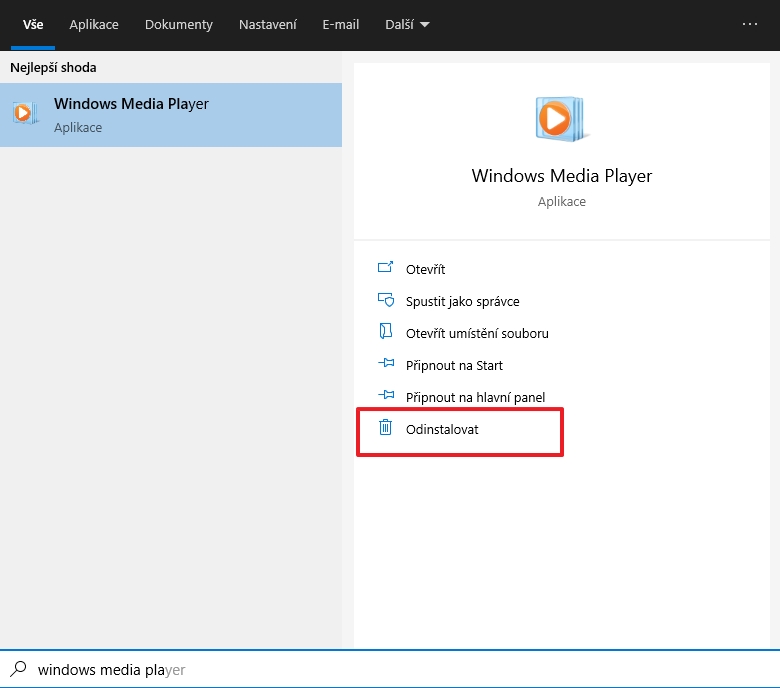The height and width of the screenshot is (688, 780).
Task: Select the Windows Media Player best match result
Action: coord(171,115)
